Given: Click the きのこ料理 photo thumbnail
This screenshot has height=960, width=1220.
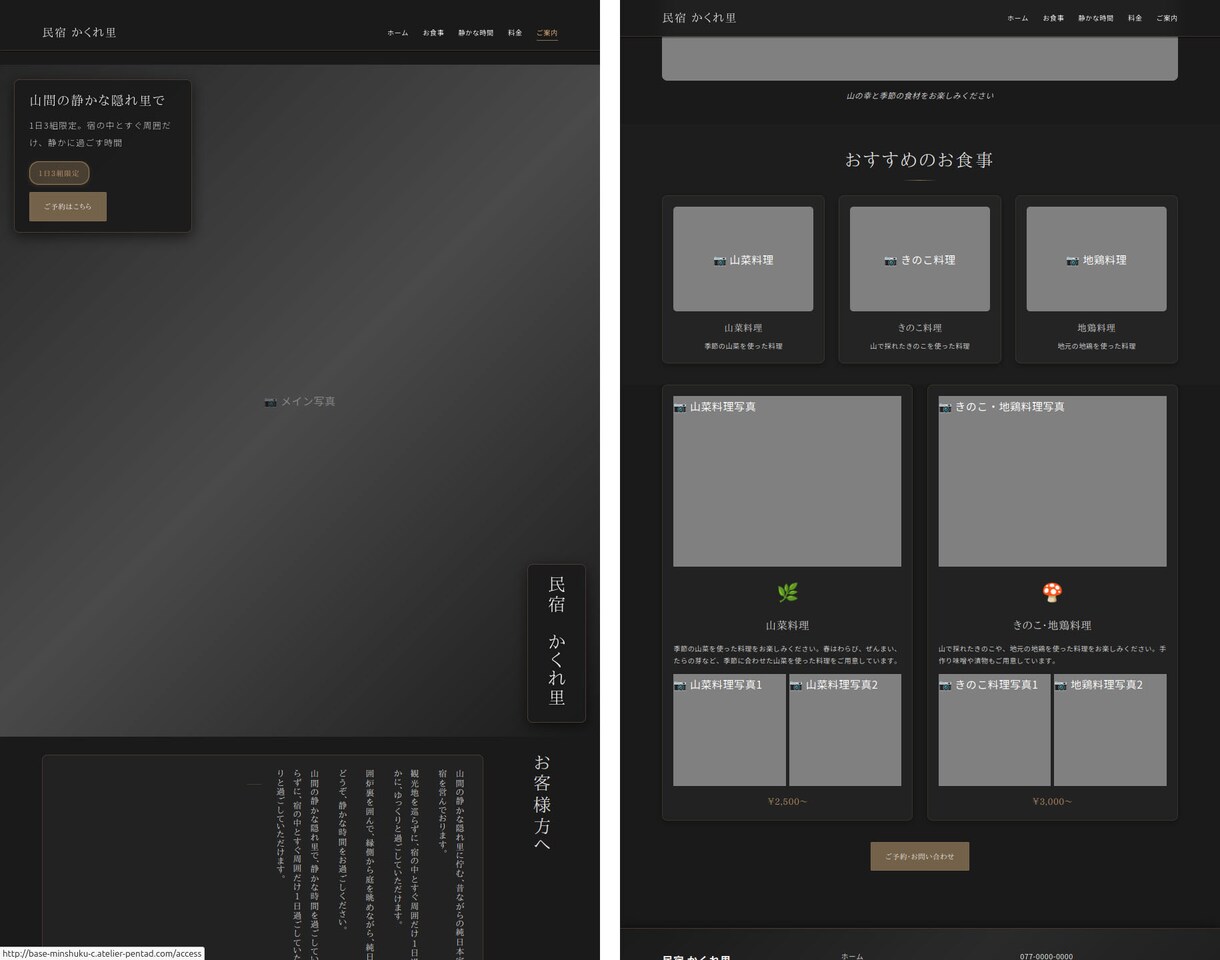Looking at the screenshot, I should [920, 259].
